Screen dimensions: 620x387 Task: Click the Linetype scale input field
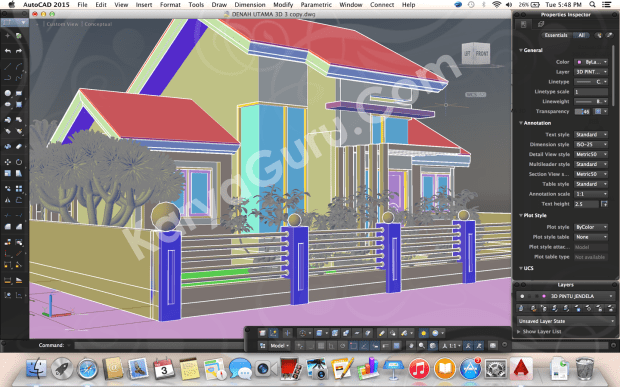[591, 92]
